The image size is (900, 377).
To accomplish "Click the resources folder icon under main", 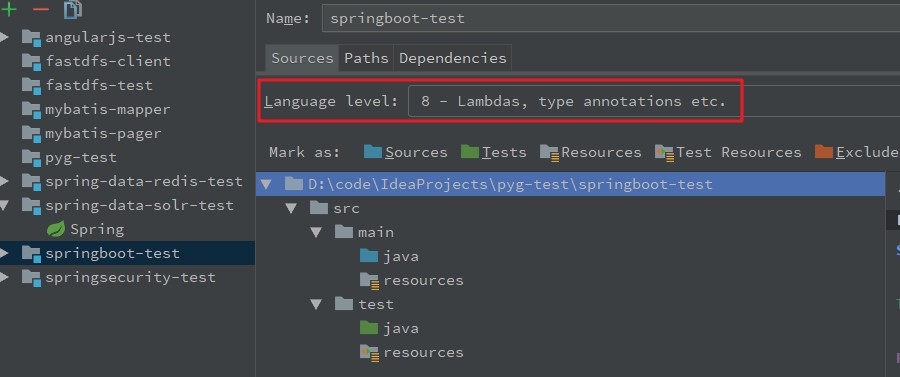I will (x=370, y=281).
